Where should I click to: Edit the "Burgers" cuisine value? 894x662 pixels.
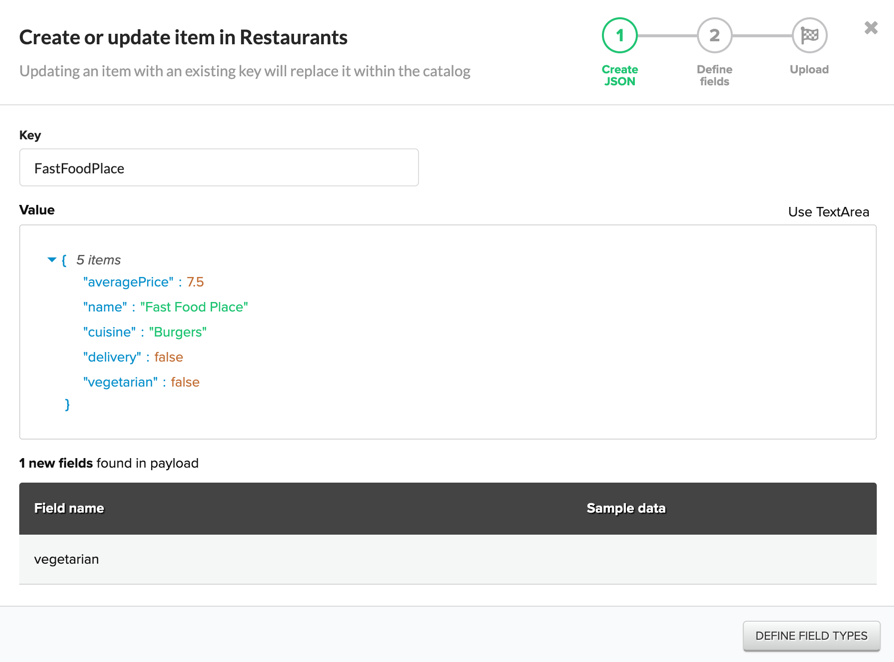point(178,332)
